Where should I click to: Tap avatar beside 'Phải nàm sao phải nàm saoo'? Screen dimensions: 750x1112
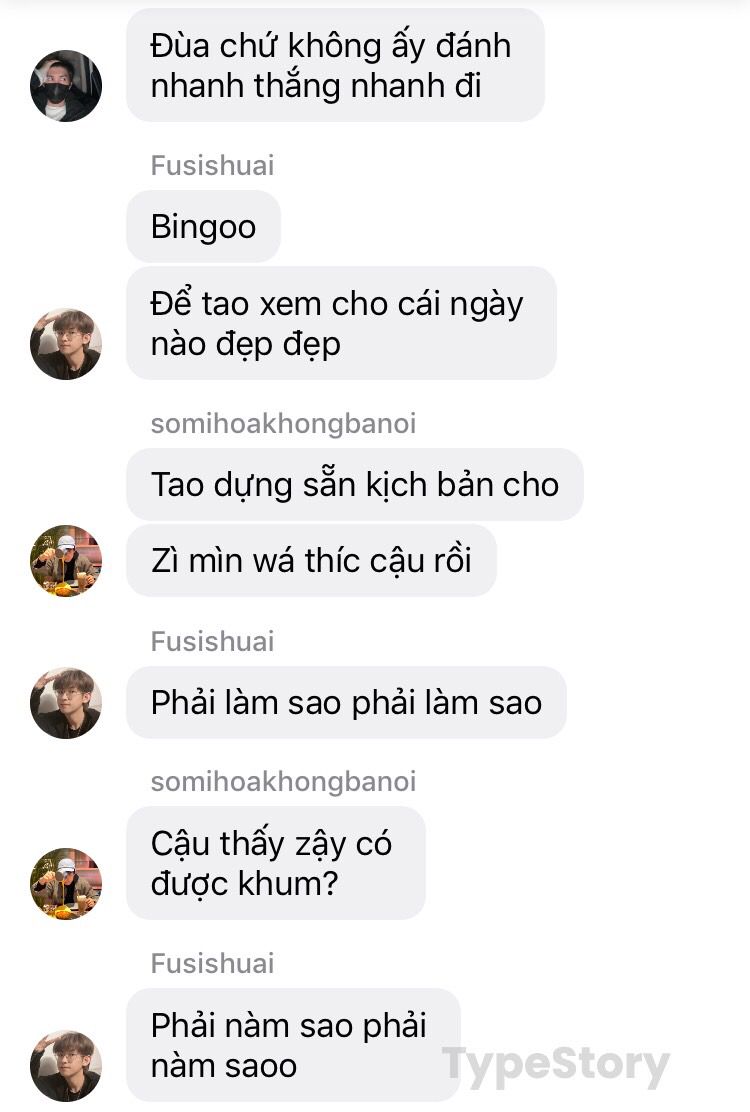(x=66, y=1066)
